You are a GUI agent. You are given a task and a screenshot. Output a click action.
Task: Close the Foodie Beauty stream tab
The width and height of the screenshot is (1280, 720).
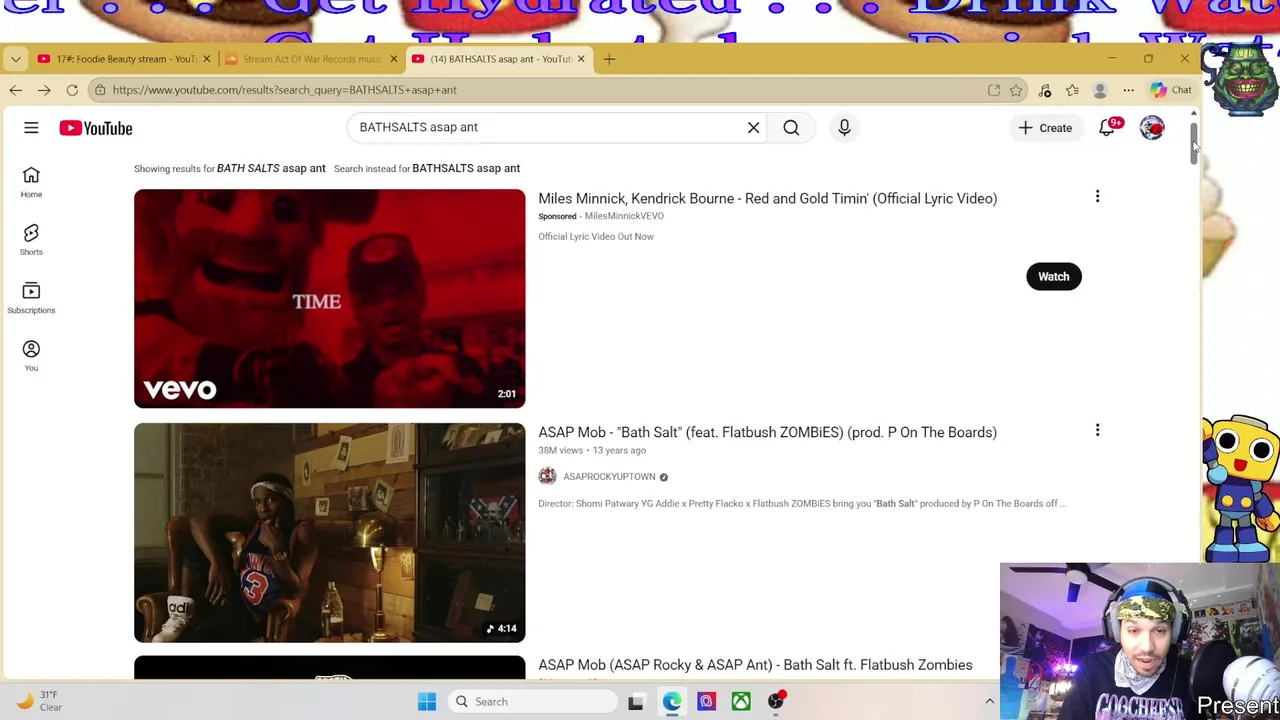206,59
